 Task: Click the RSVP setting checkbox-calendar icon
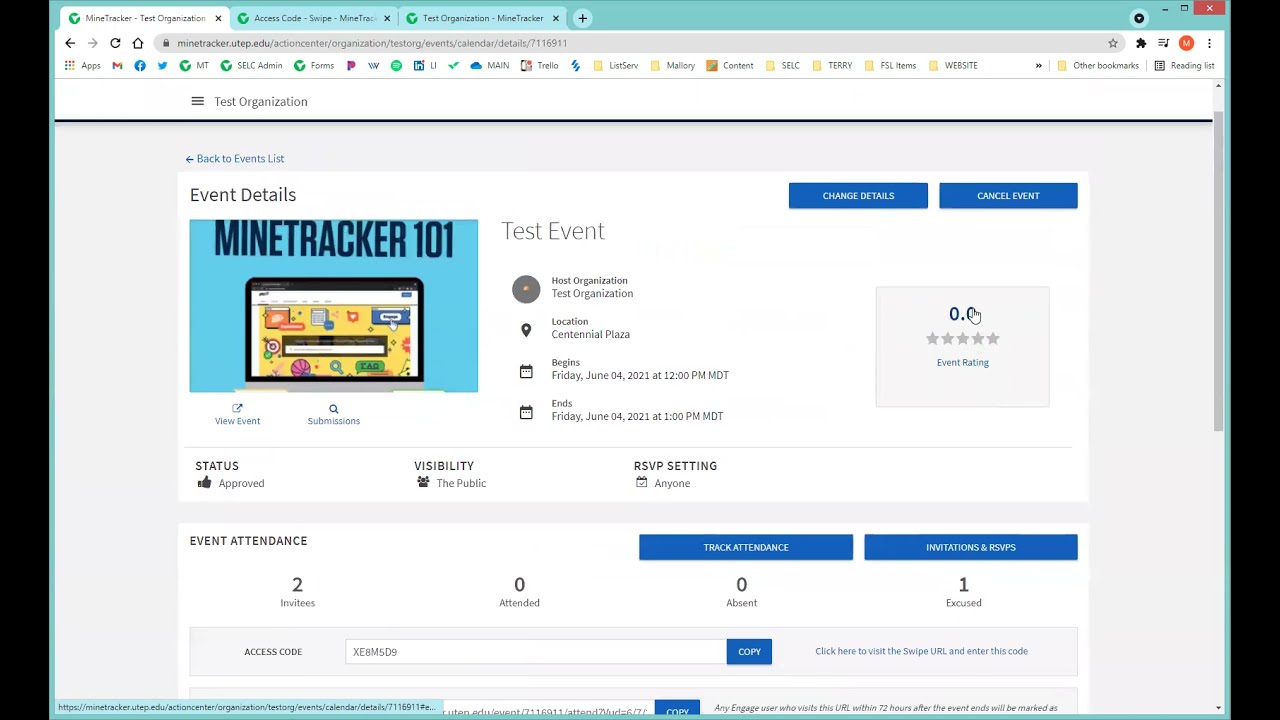pyautogui.click(x=641, y=483)
